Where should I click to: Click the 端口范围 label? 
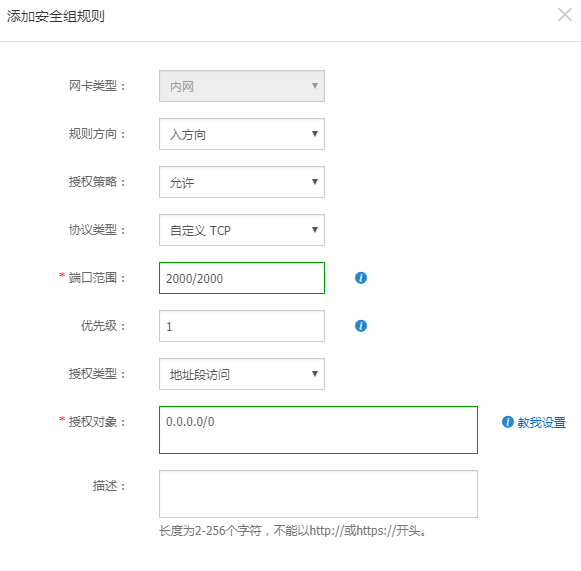point(97,278)
